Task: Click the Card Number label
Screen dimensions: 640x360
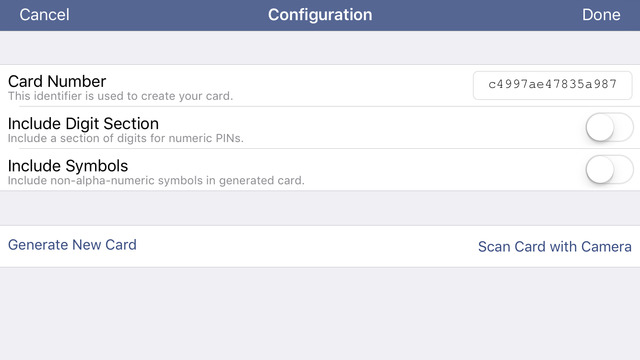Action: (x=57, y=81)
